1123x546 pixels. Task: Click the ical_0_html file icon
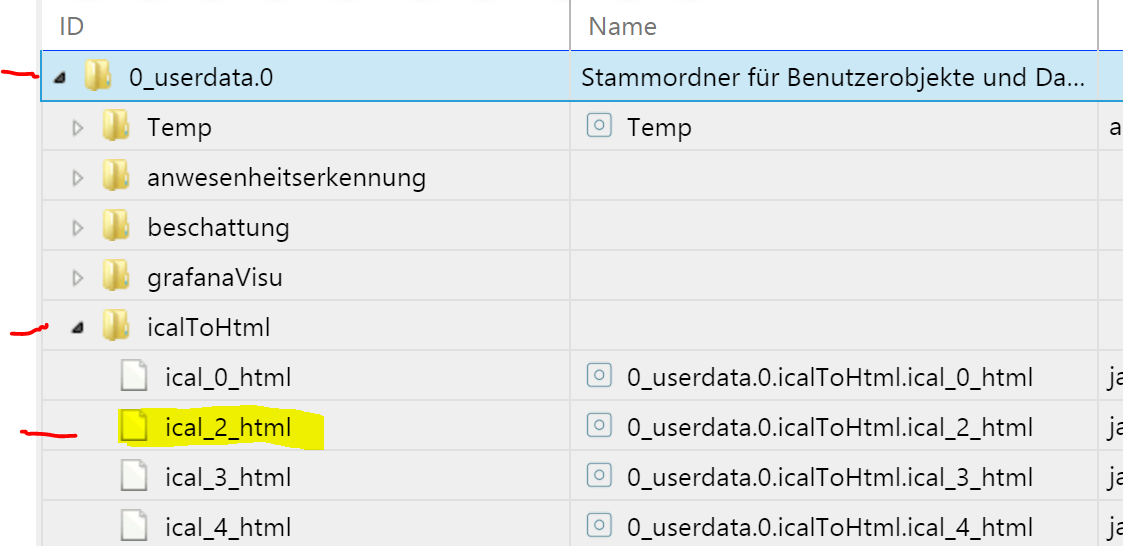pyautogui.click(x=134, y=377)
